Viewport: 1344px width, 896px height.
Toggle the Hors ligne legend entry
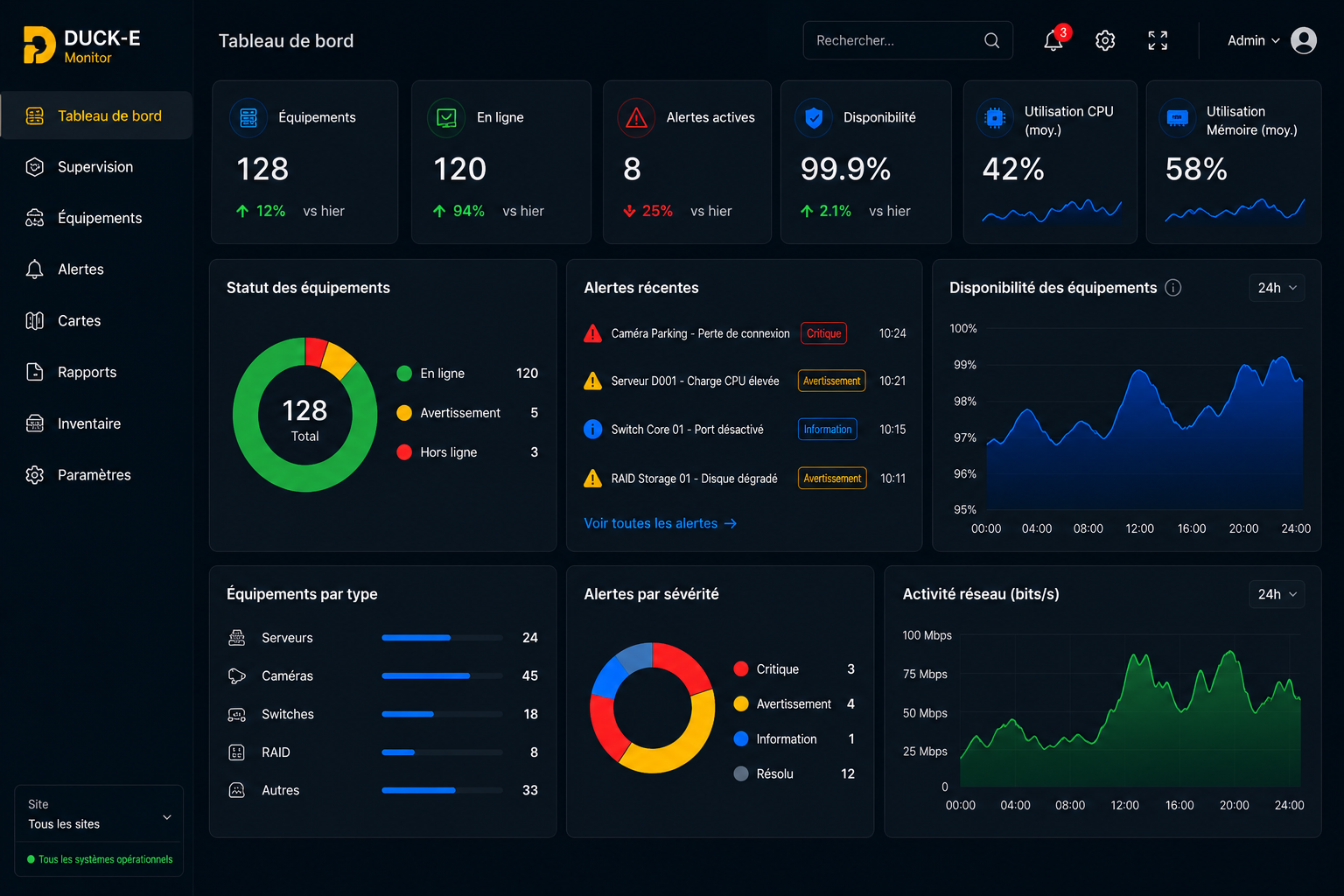(437, 452)
